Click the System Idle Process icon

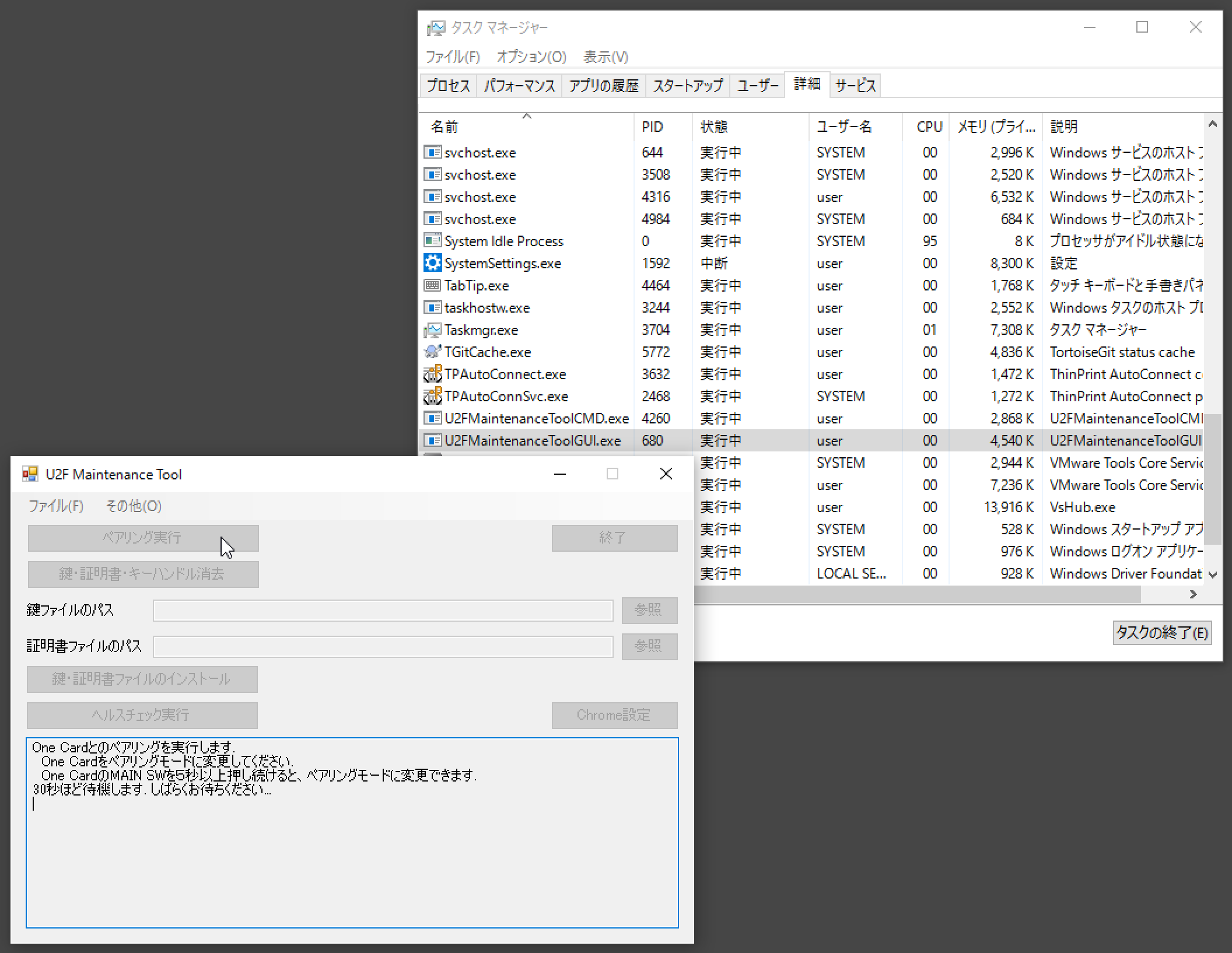(x=432, y=240)
